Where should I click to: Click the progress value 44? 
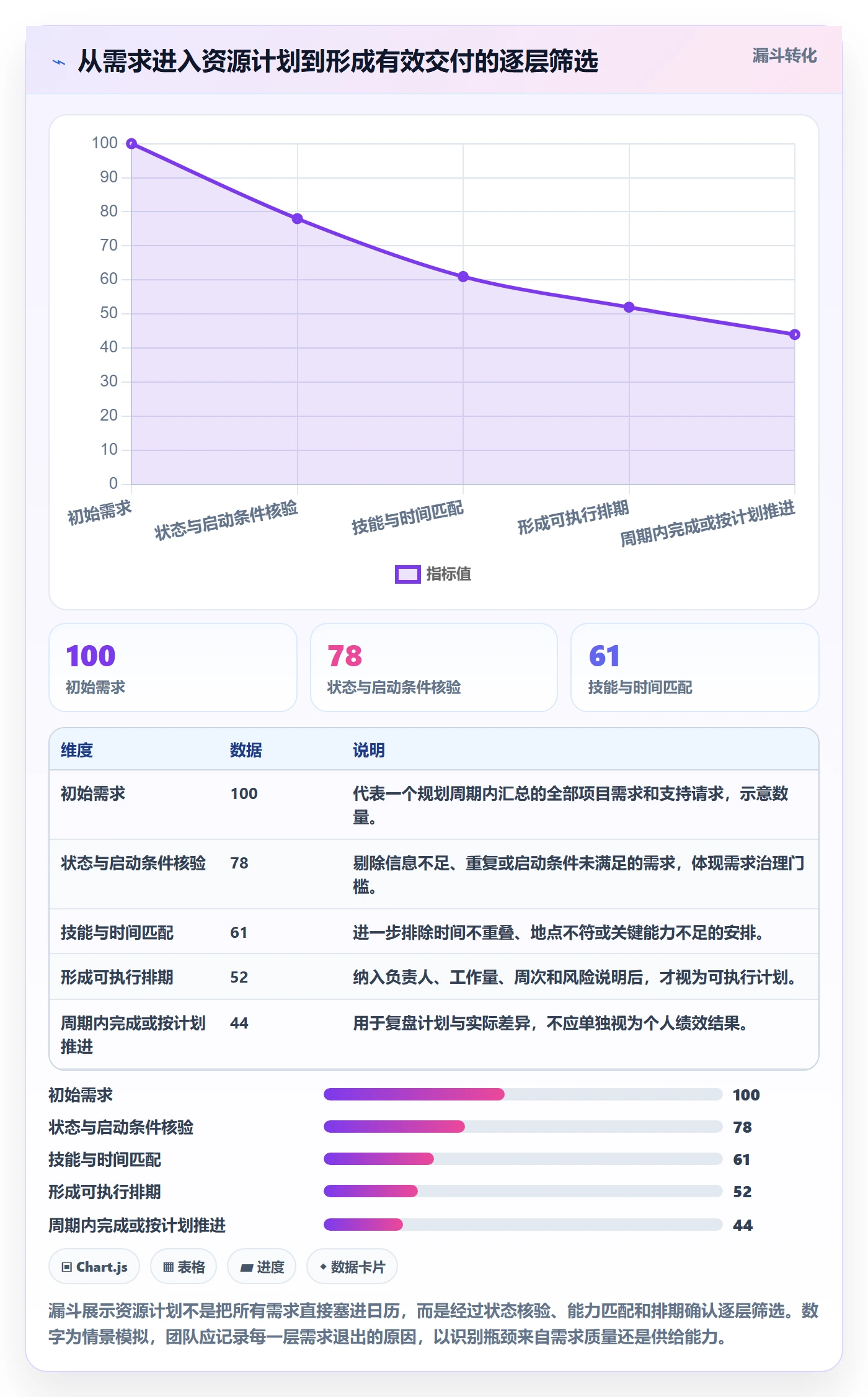(743, 1225)
